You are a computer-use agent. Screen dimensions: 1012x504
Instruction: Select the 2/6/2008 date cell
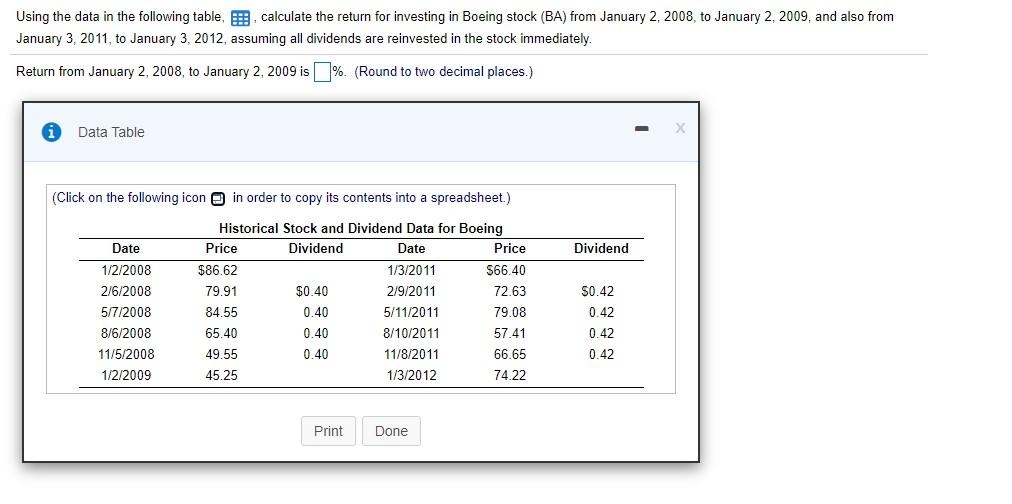(126, 292)
